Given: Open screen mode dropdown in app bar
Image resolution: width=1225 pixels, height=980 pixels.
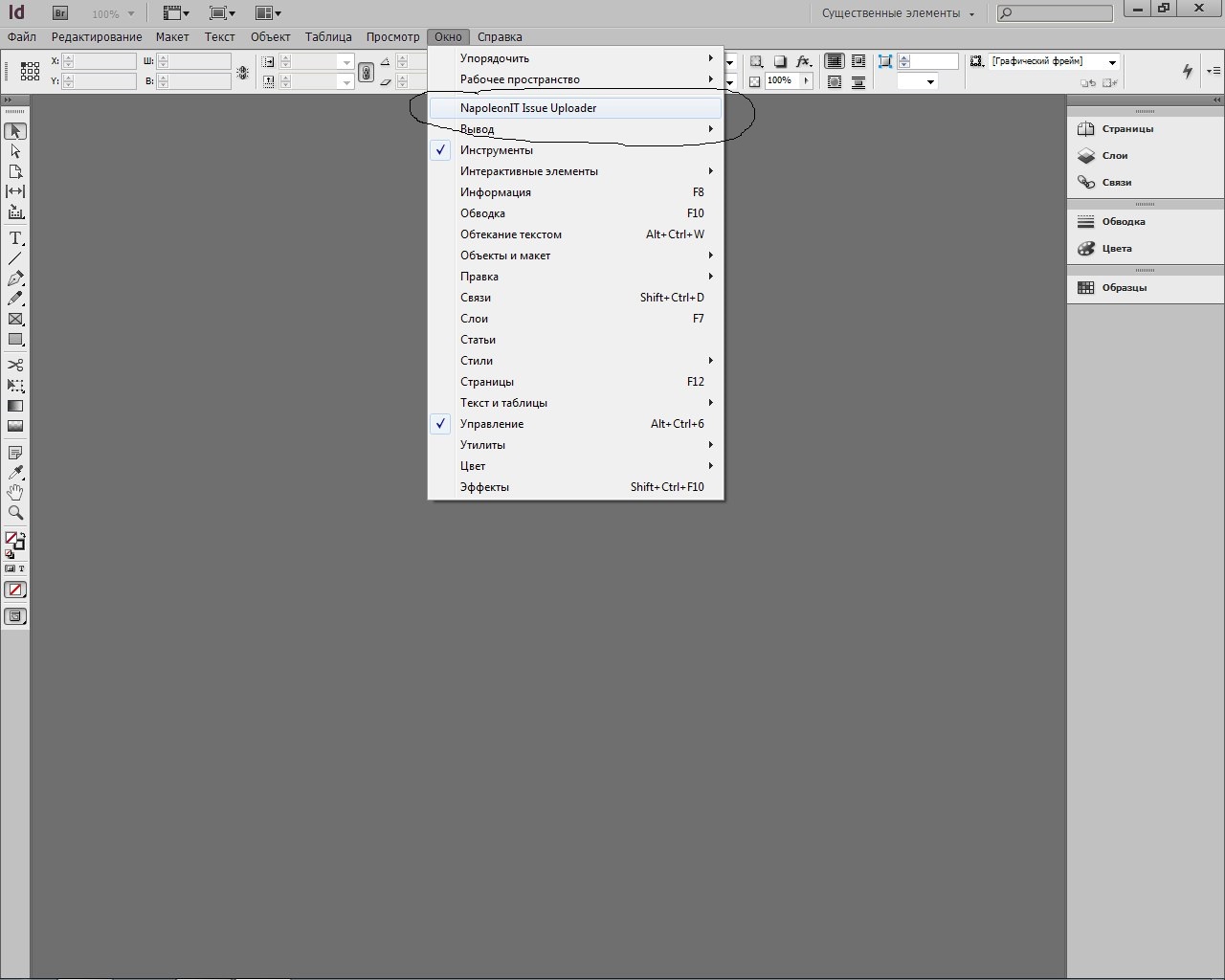Looking at the screenshot, I should [222, 13].
